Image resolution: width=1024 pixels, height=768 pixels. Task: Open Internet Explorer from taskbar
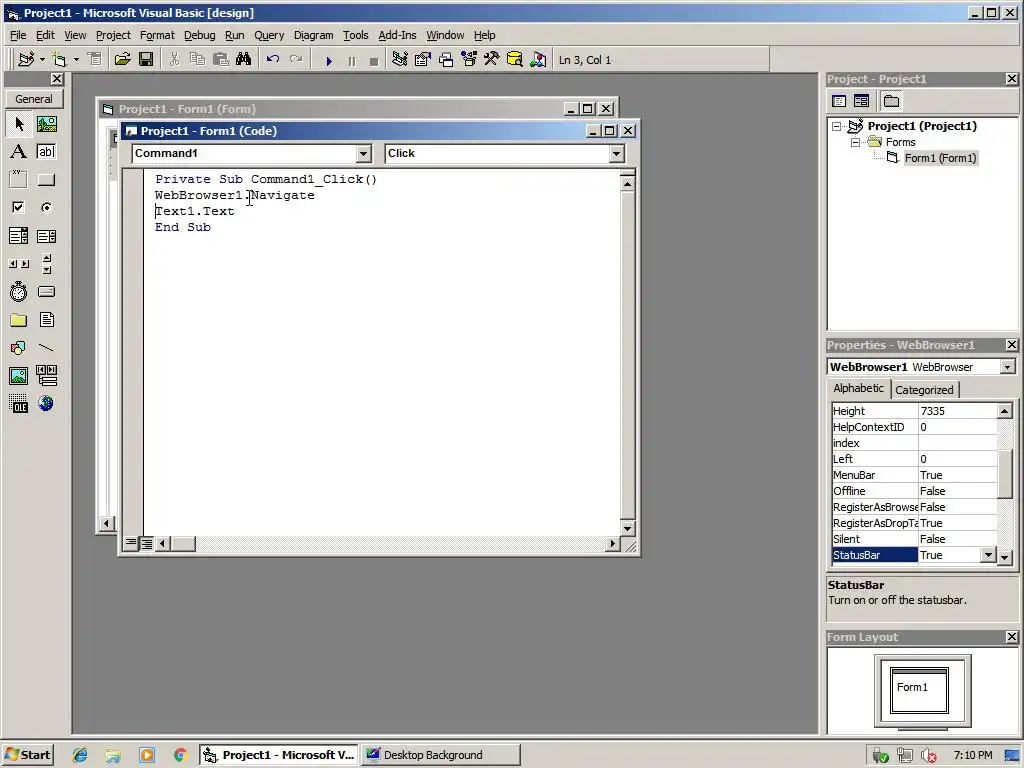(80, 755)
